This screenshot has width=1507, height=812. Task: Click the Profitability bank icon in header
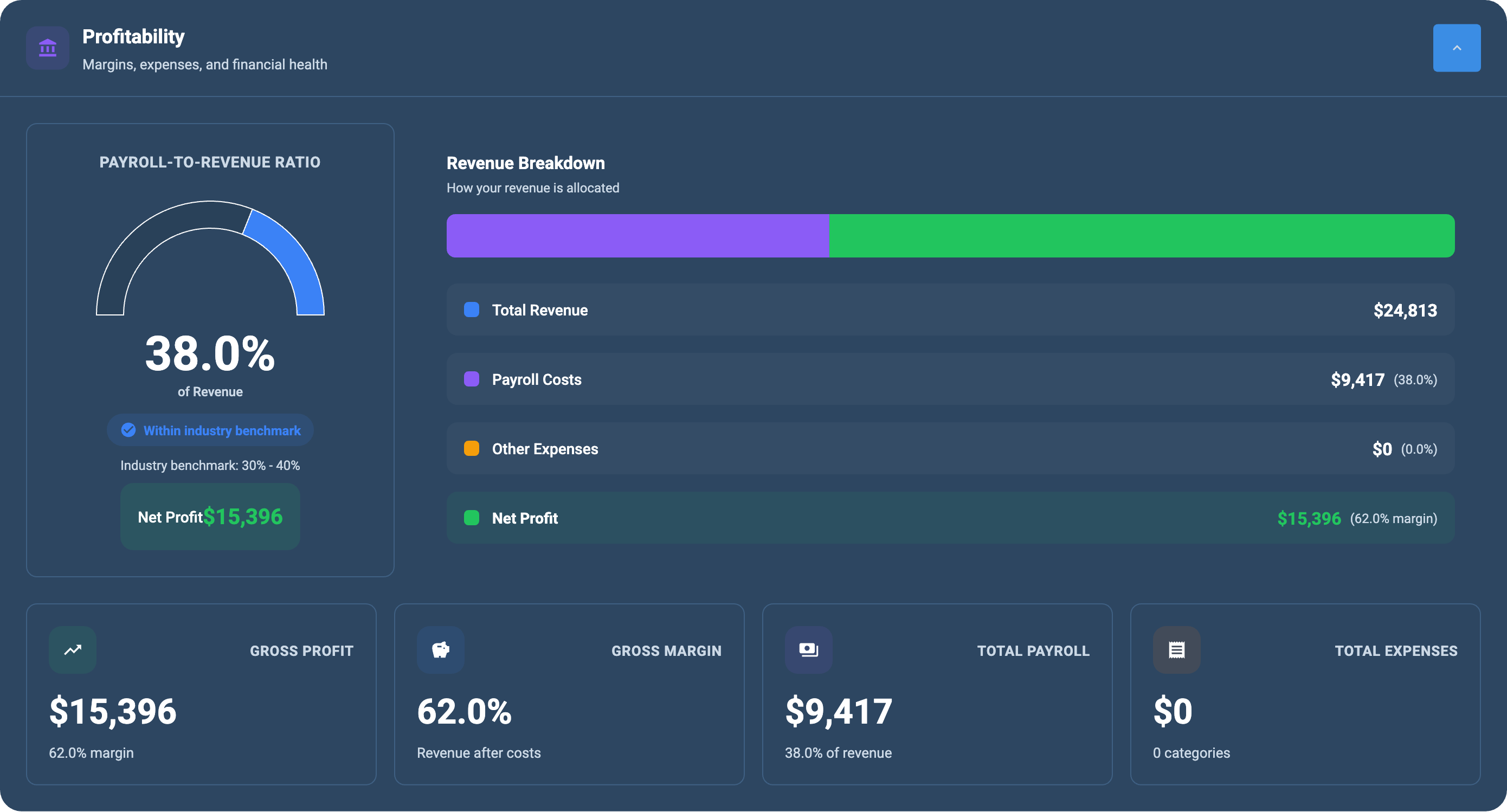tap(47, 47)
